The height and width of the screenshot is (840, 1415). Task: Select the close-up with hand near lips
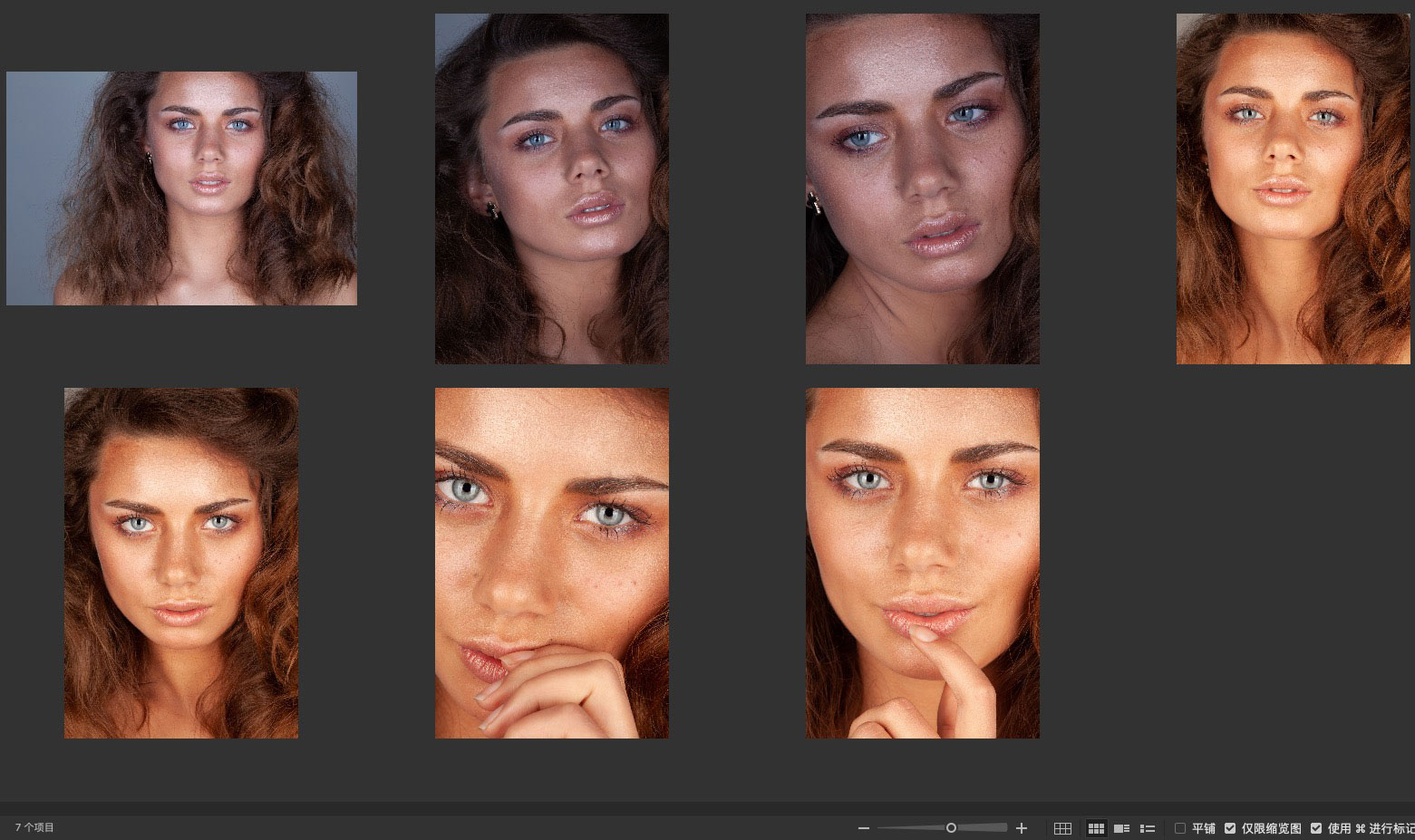[552, 563]
